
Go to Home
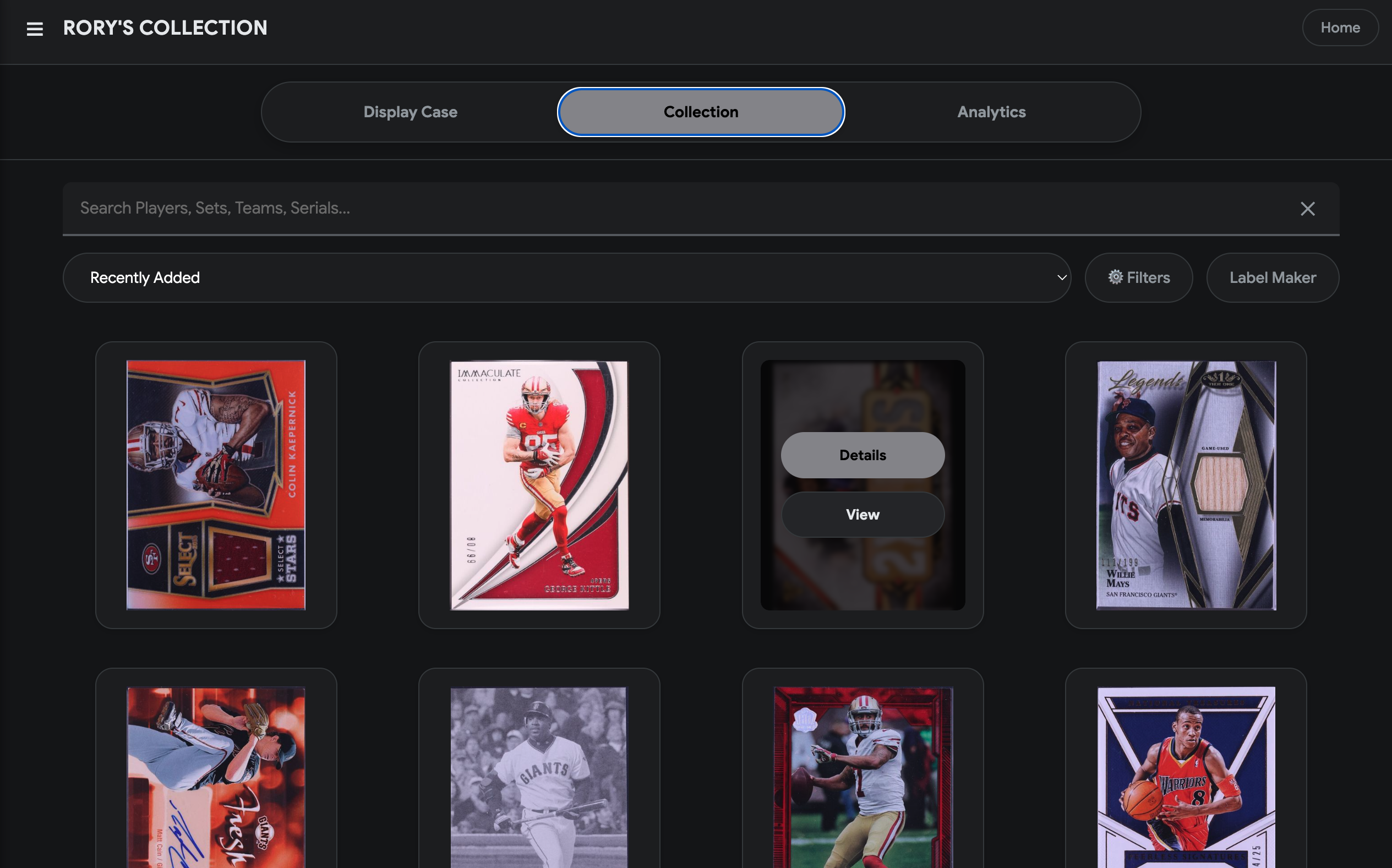[x=1340, y=28]
